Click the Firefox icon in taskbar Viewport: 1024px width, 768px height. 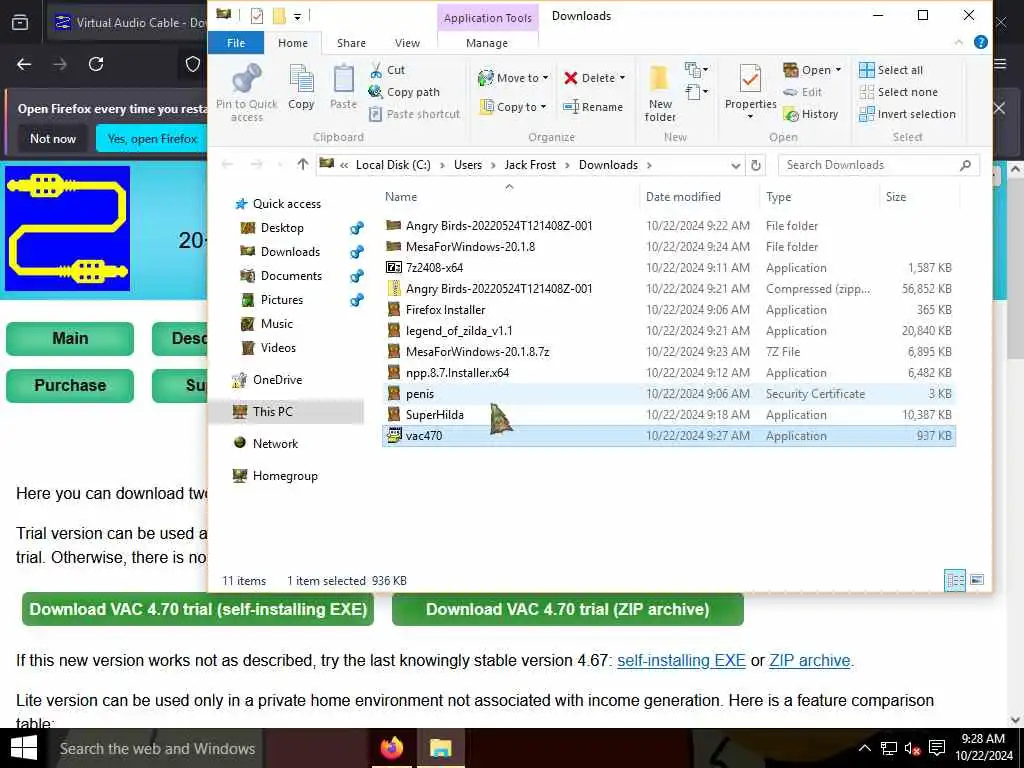[392, 748]
